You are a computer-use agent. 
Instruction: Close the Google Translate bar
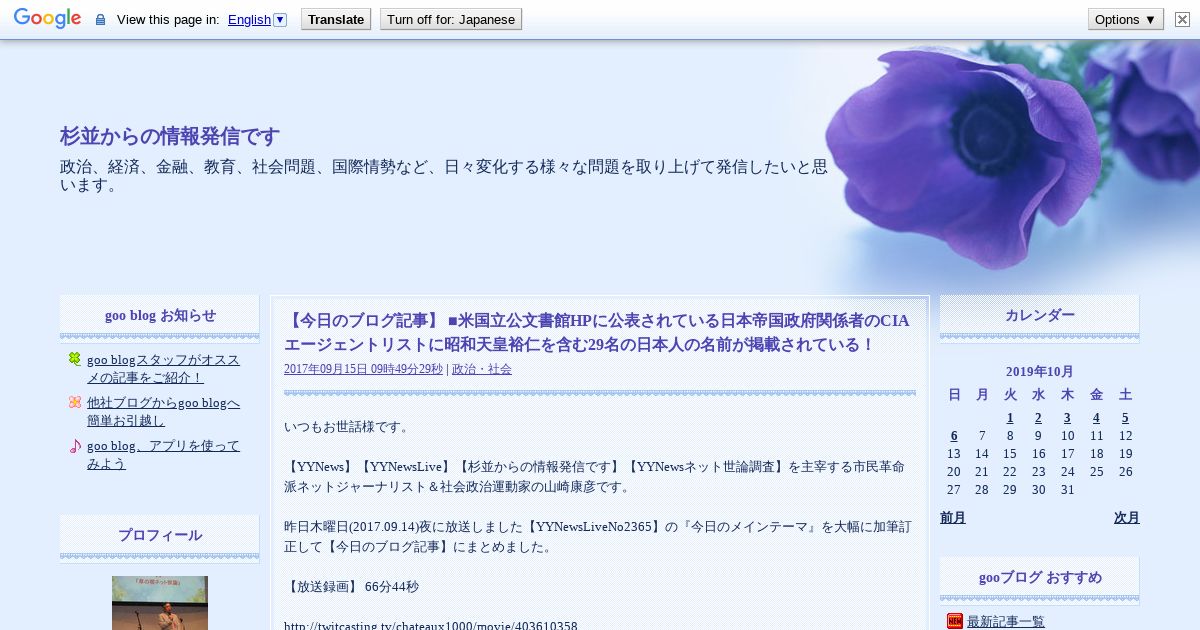pyautogui.click(x=1182, y=19)
